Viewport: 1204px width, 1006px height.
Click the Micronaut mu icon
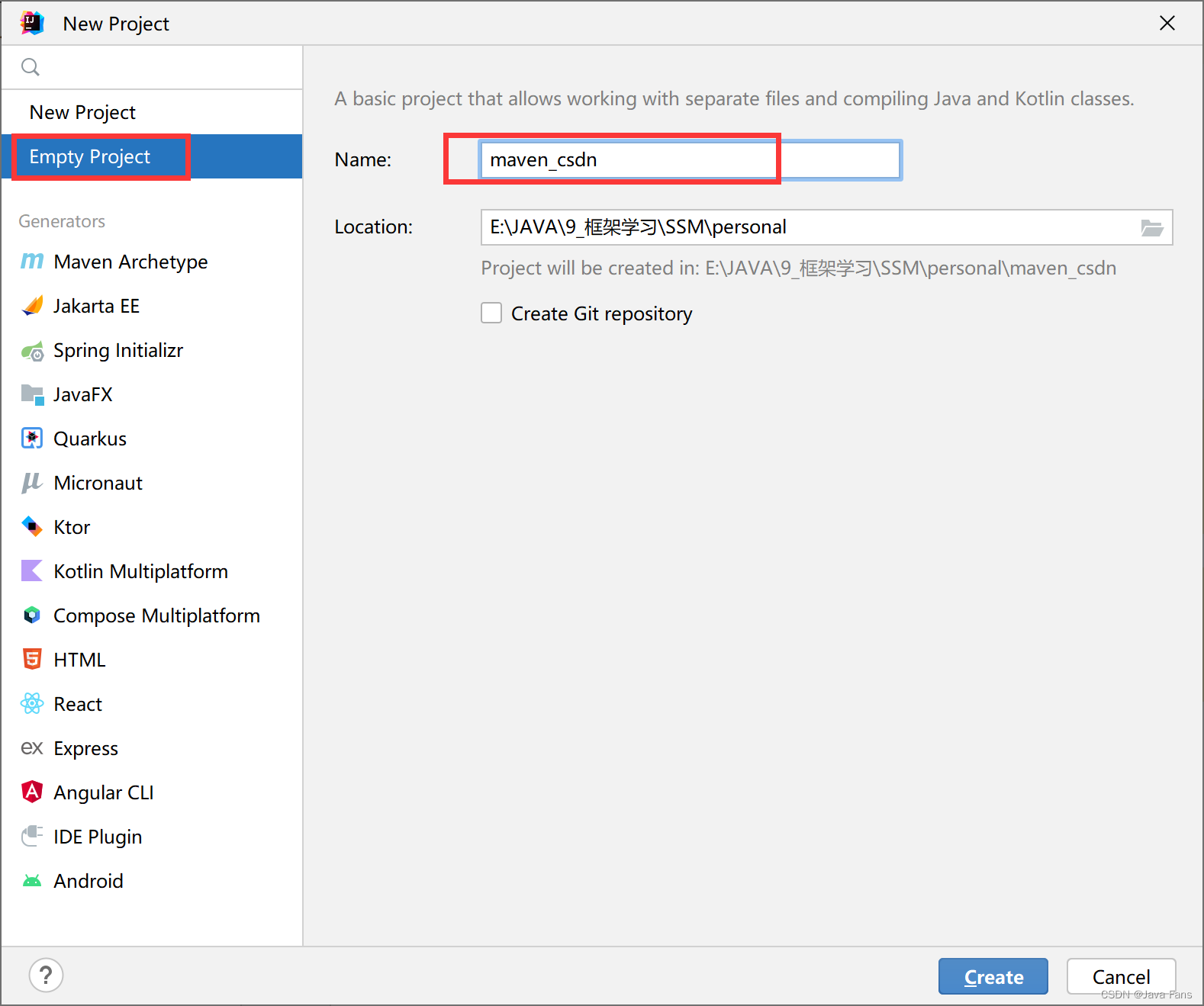click(x=32, y=483)
